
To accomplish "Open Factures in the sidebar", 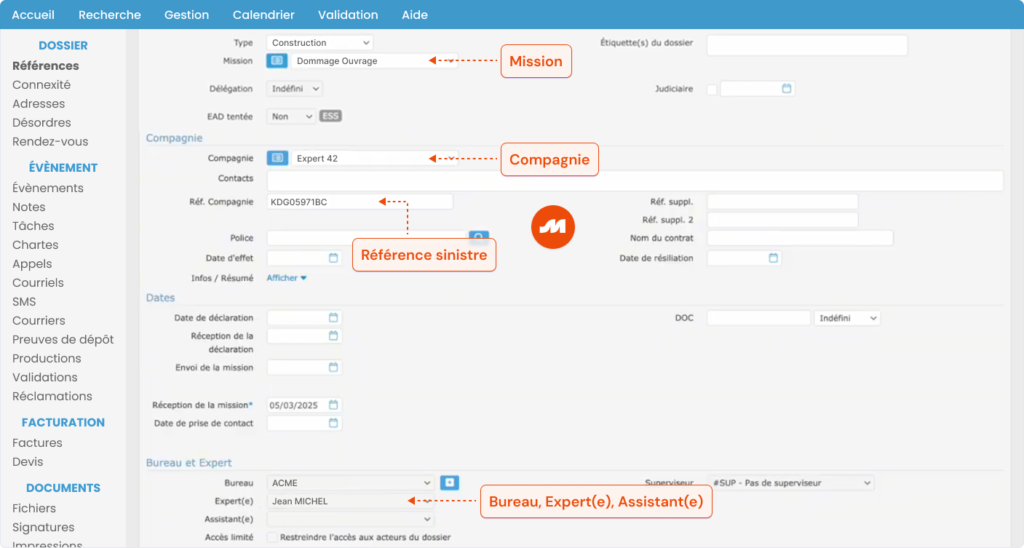I will click(37, 442).
